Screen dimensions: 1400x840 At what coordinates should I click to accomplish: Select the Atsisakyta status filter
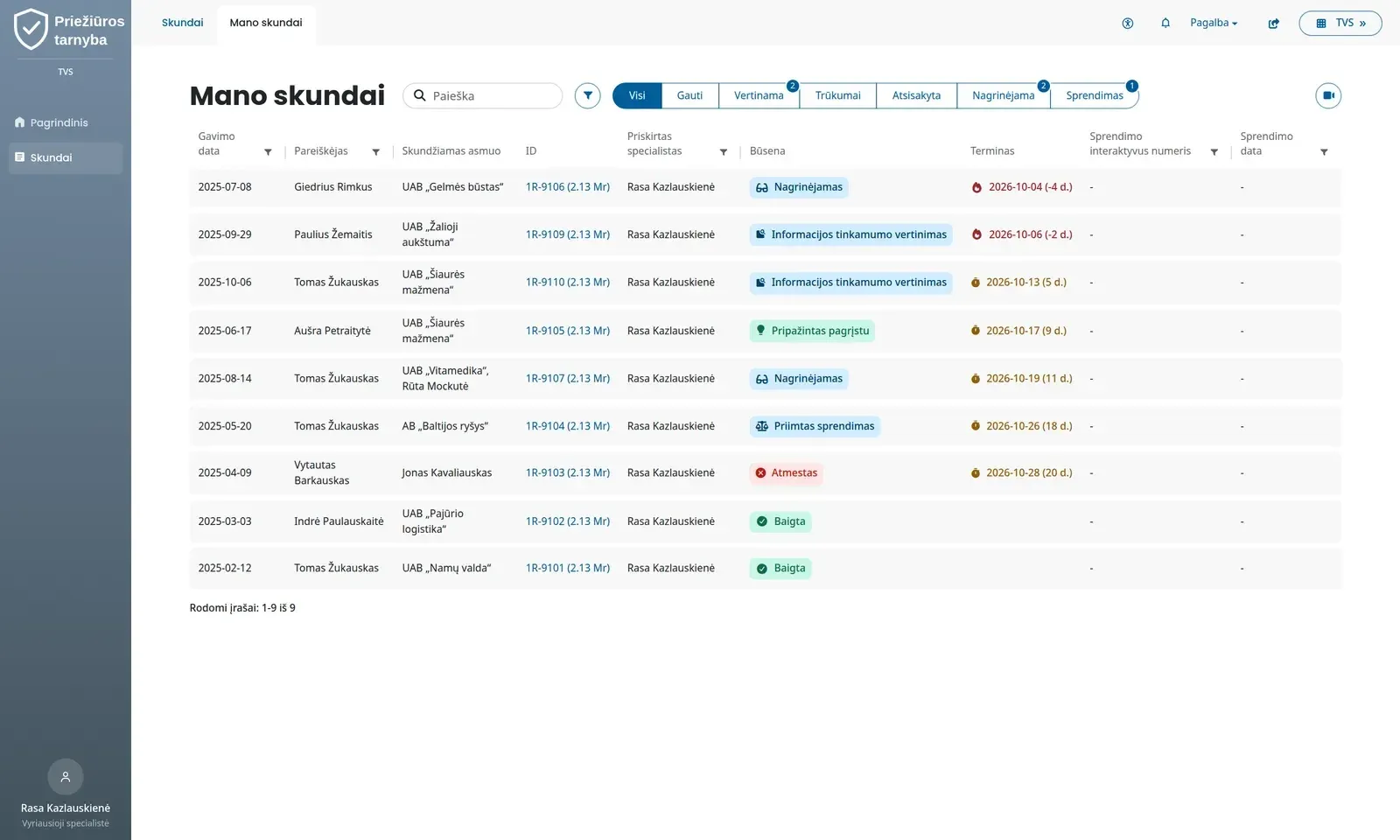[916, 95]
